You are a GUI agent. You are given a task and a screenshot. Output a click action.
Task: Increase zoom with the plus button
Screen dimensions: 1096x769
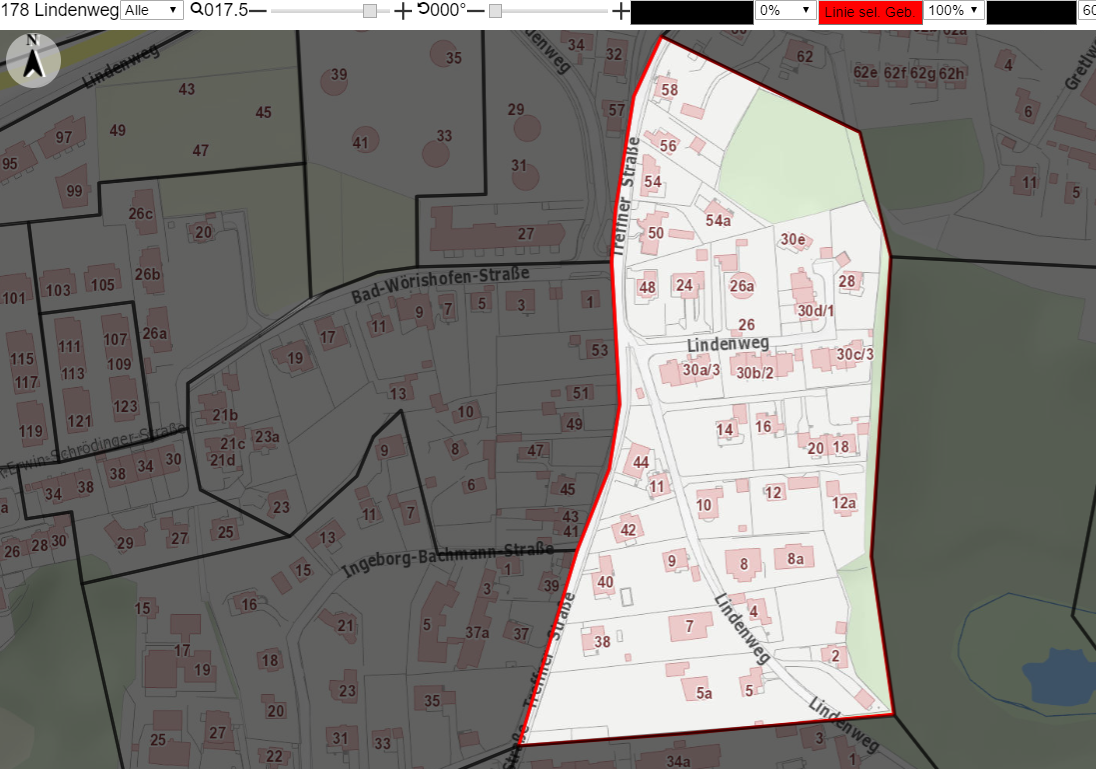click(x=403, y=10)
